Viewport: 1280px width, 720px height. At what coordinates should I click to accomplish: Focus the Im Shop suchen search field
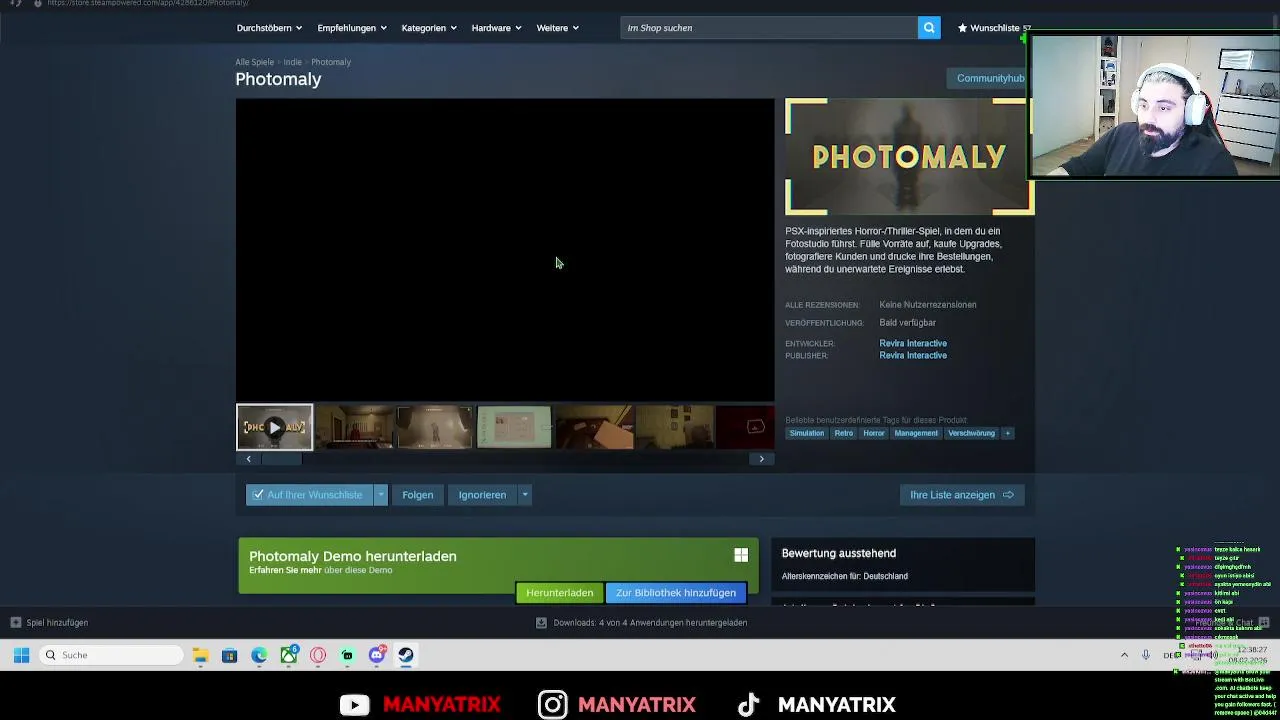coord(768,28)
